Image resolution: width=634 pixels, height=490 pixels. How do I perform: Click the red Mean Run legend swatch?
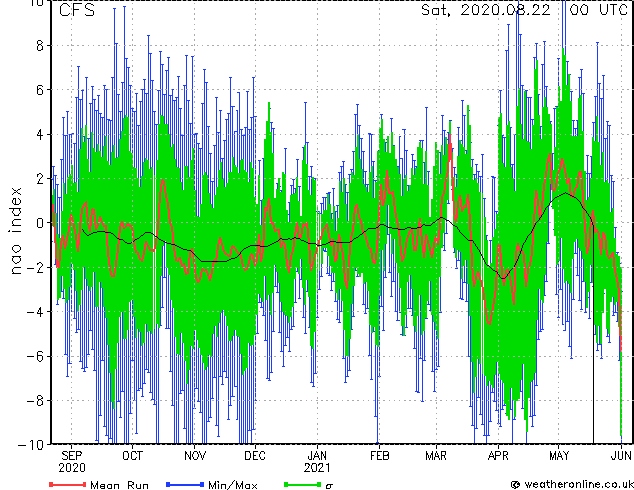coord(67,484)
